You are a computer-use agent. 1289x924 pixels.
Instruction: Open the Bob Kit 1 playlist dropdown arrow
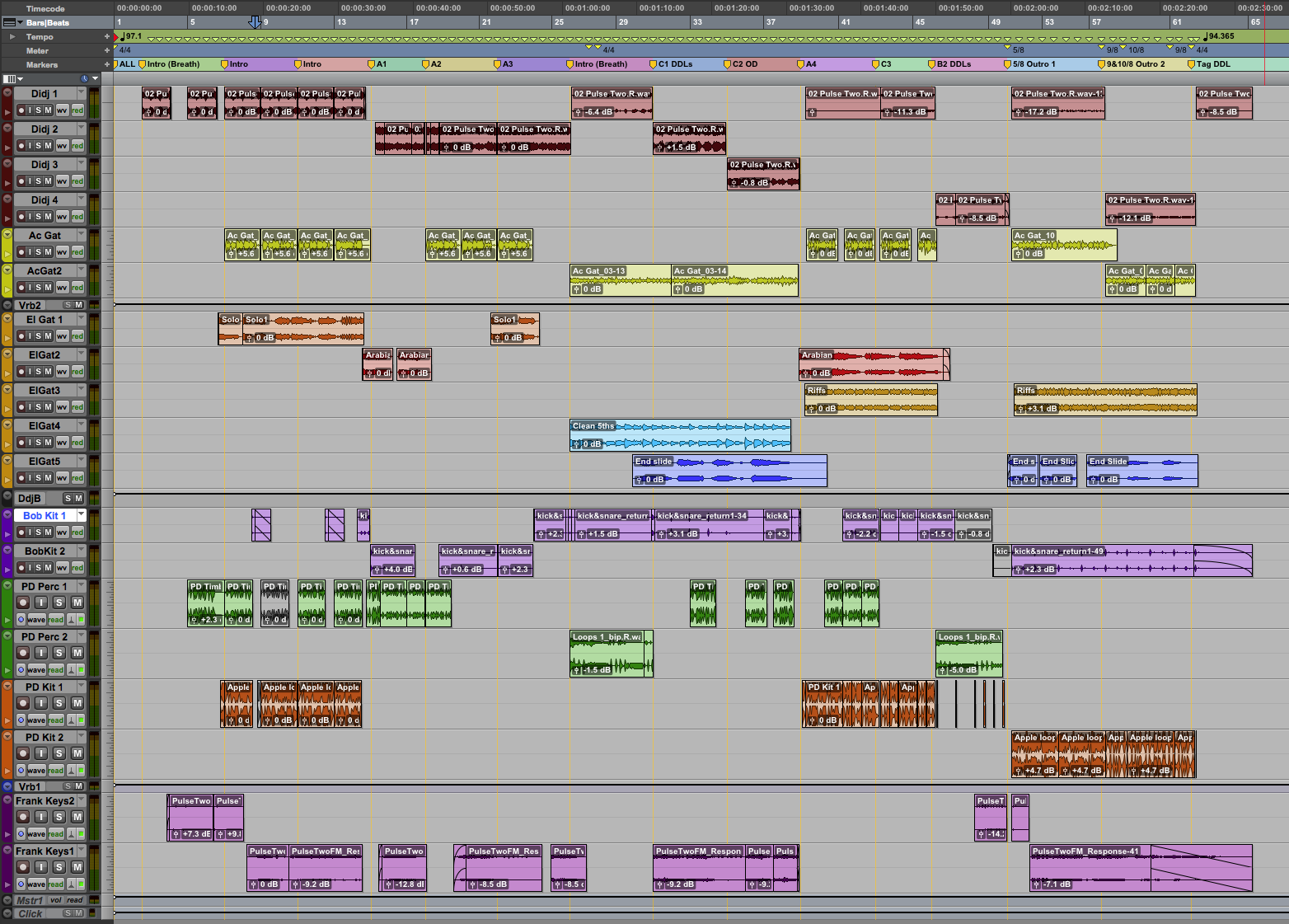coord(81,515)
